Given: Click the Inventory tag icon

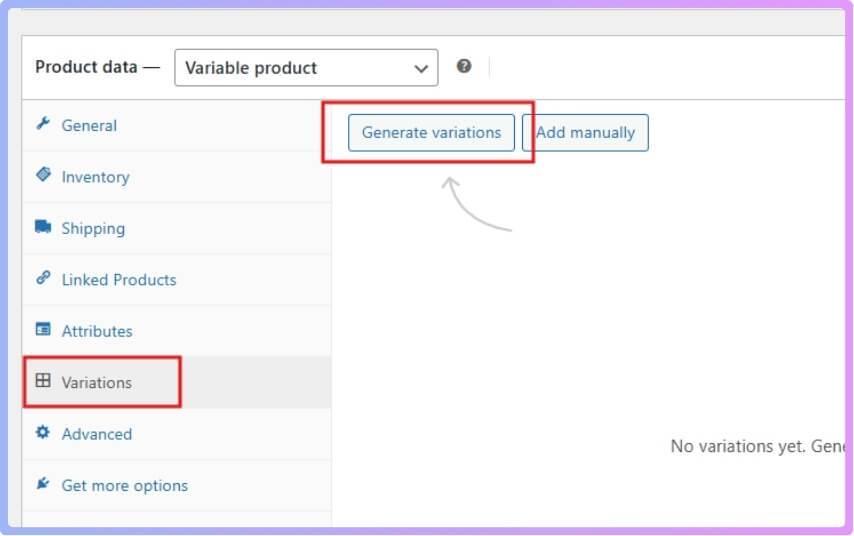Looking at the screenshot, I should coord(43,174).
